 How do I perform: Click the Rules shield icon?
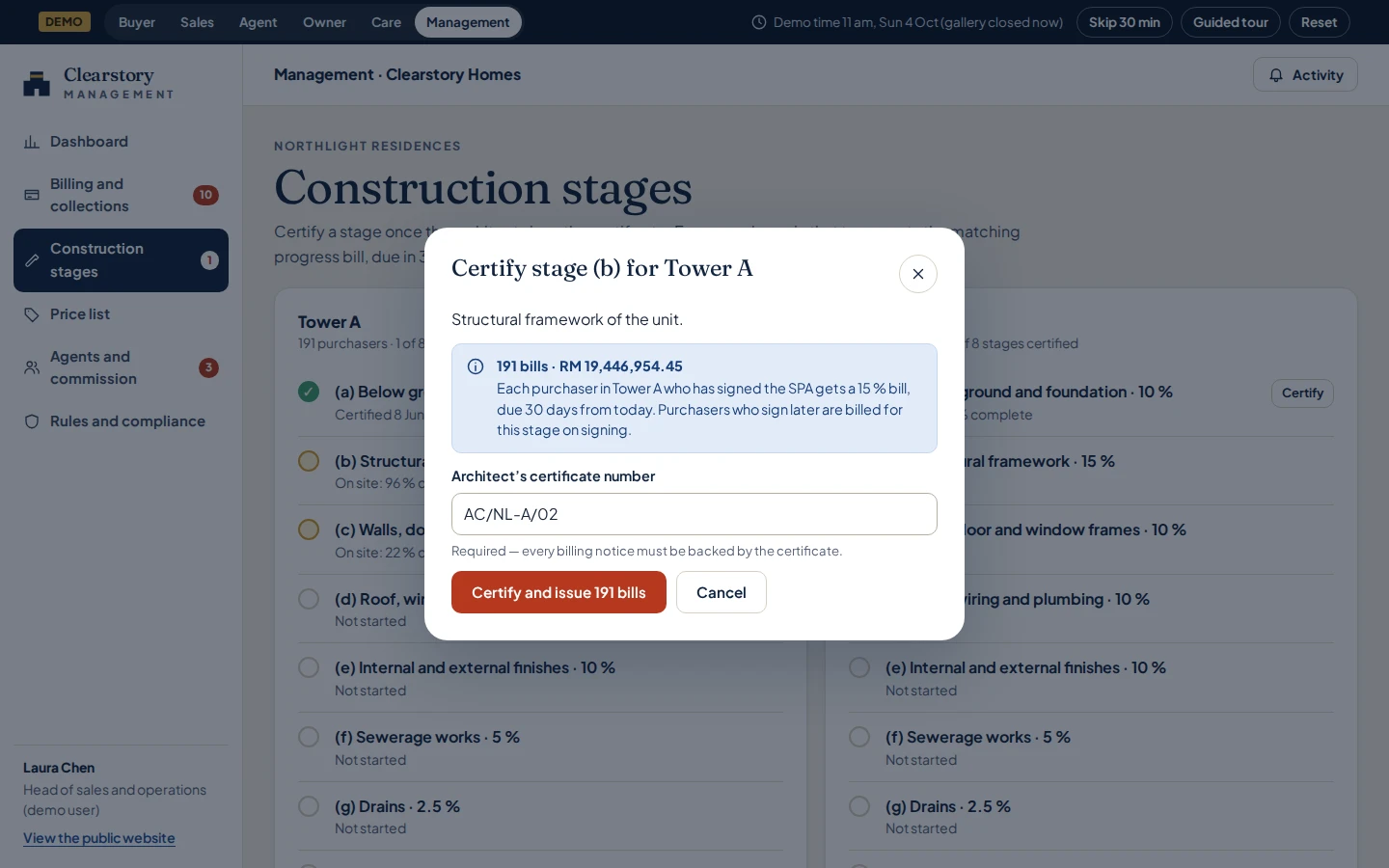[32, 421]
